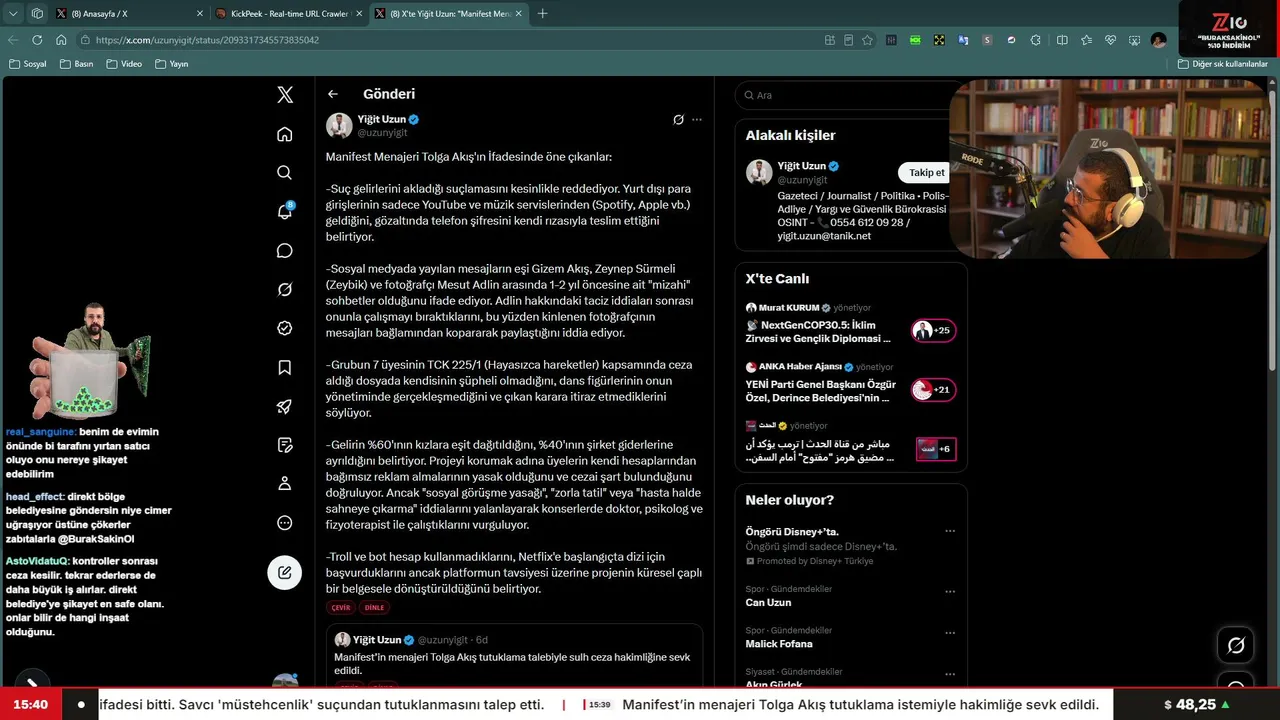Open Grok icon in left sidebar
Image resolution: width=1280 pixels, height=720 pixels.
(x=285, y=289)
